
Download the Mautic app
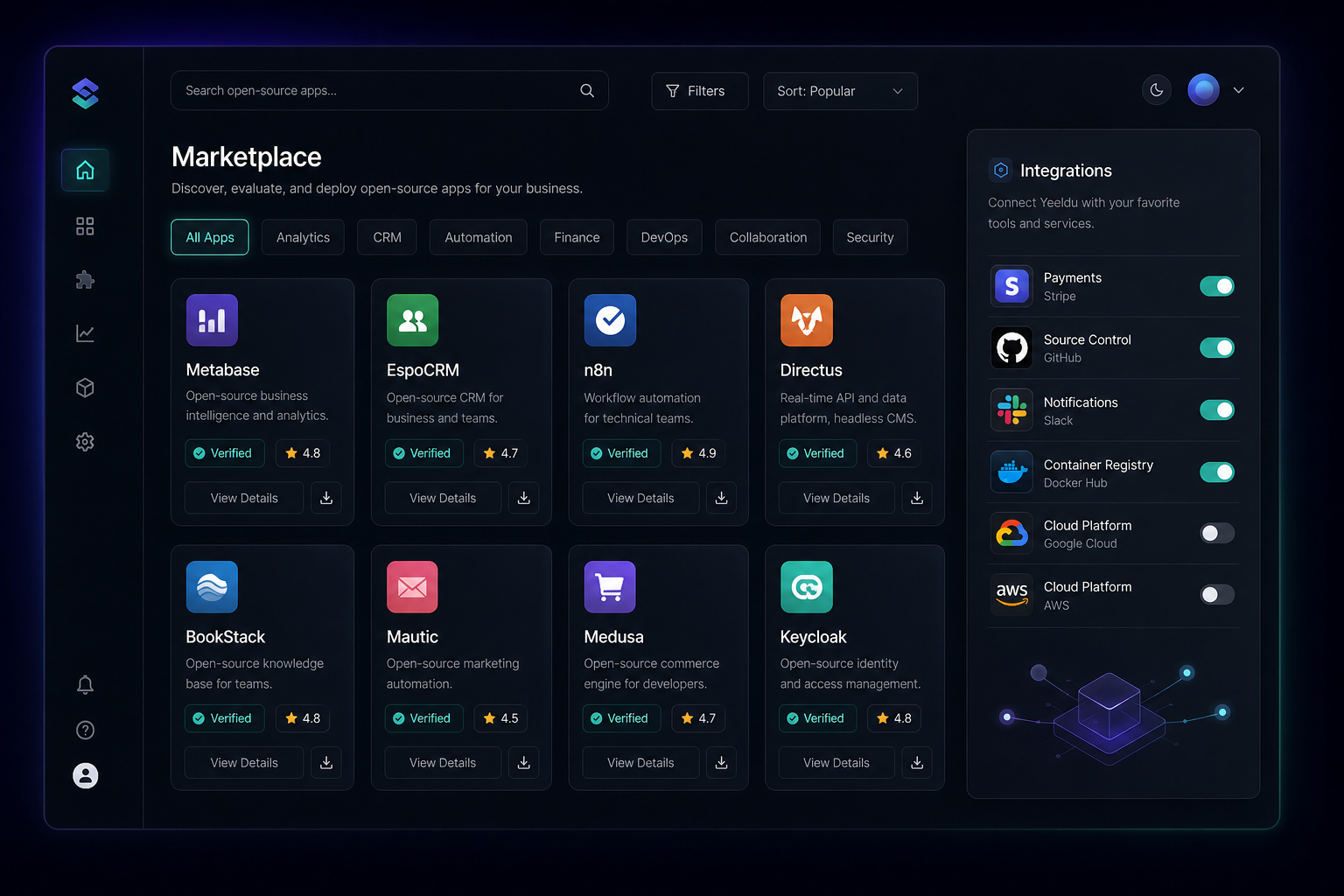coord(524,763)
